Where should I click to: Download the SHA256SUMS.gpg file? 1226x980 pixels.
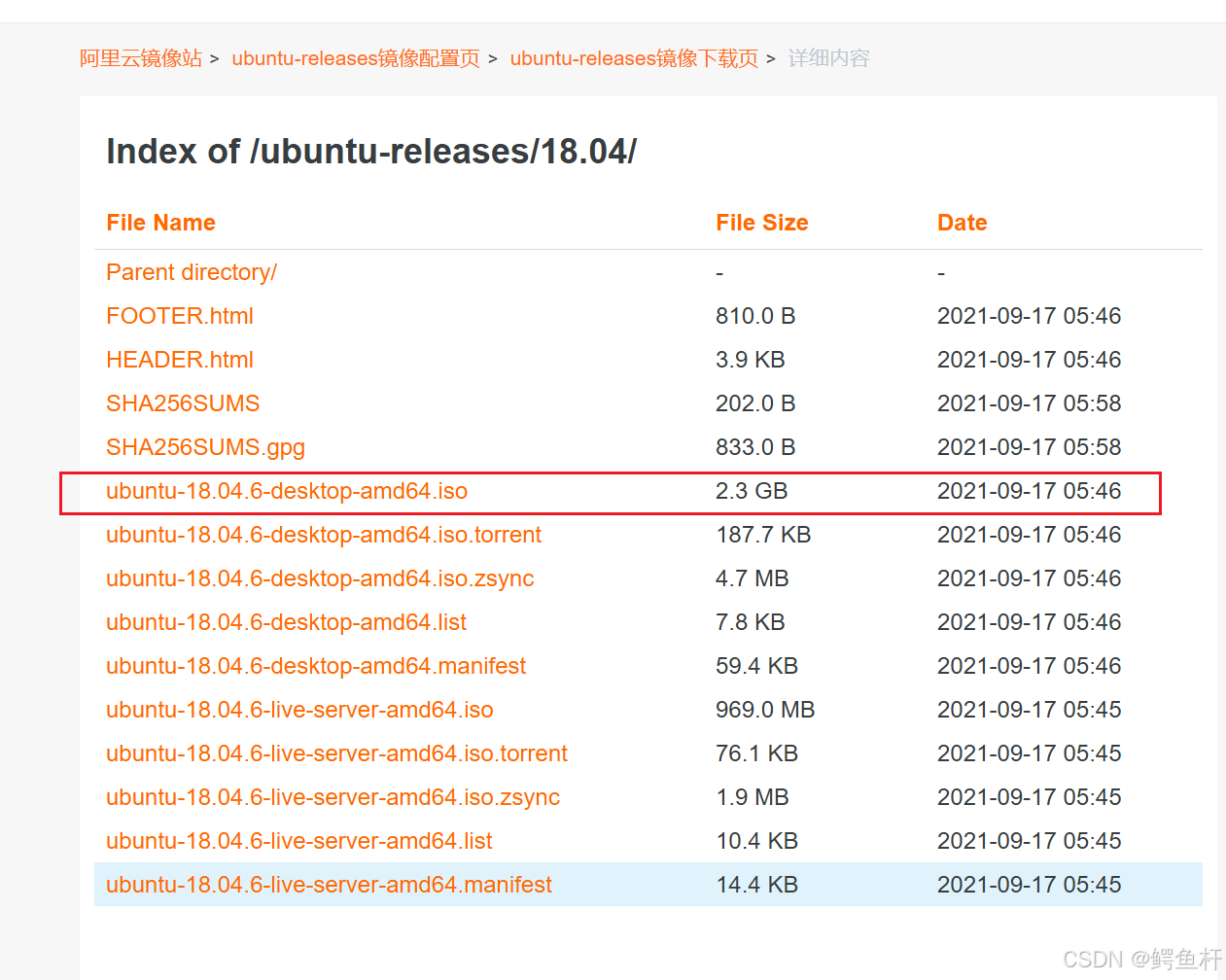(x=205, y=447)
